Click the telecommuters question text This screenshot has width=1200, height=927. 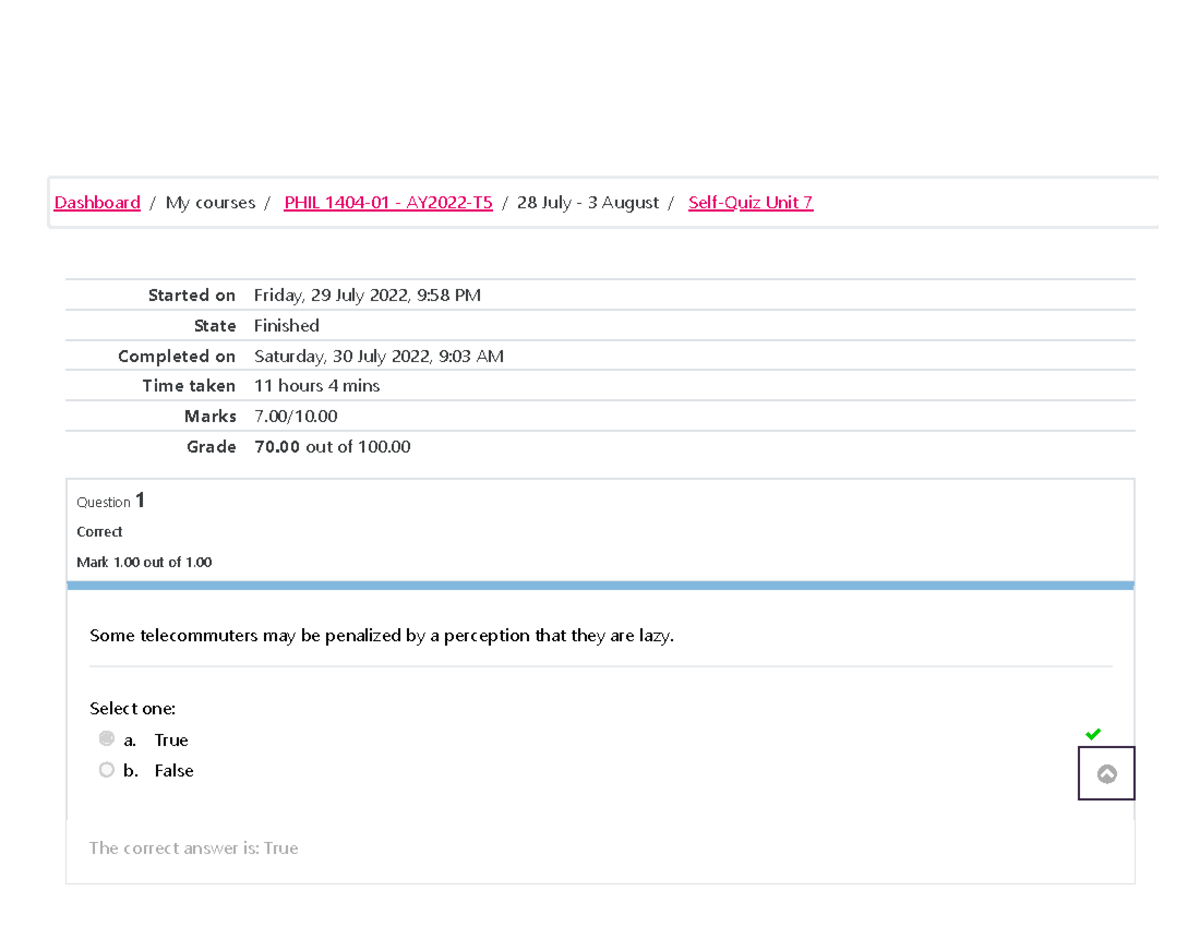point(382,635)
